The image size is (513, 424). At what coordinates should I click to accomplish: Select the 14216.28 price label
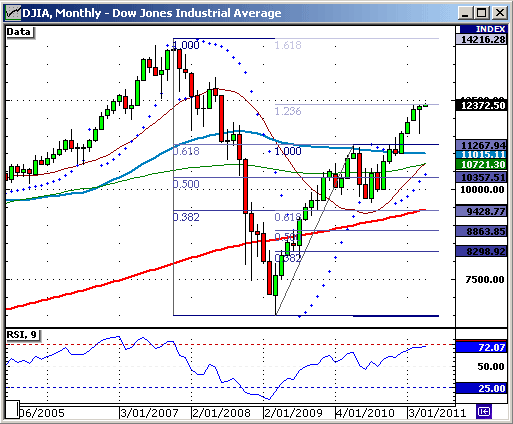tap(481, 39)
